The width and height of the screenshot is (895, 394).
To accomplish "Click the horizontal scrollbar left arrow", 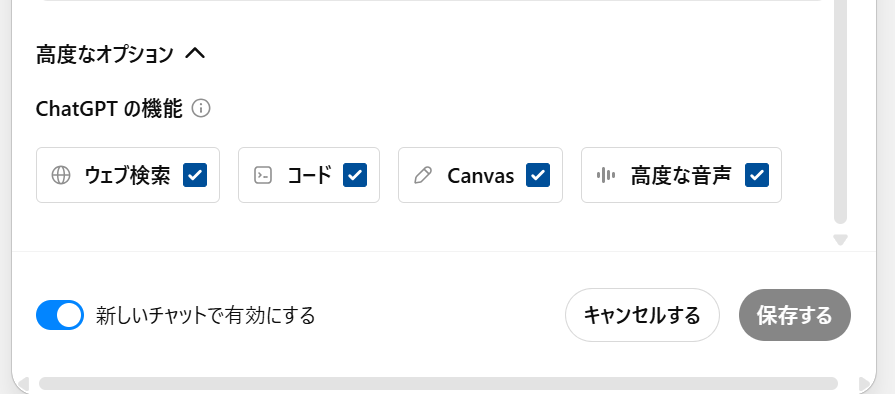I will (x=23, y=383).
